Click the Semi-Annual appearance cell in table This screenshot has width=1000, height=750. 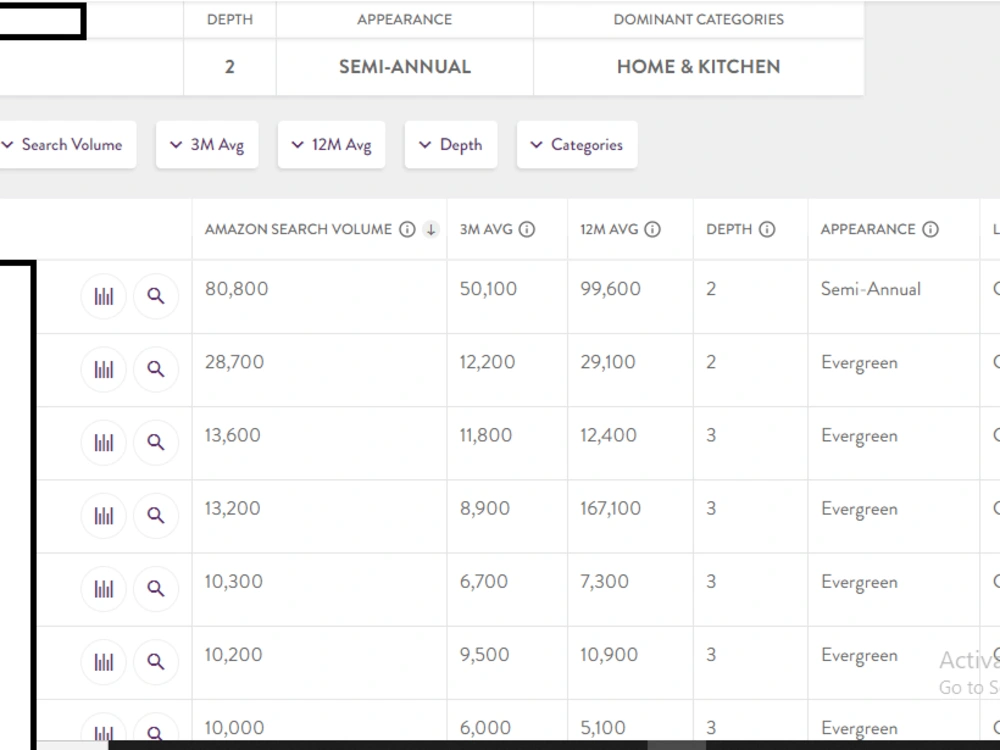(871, 290)
